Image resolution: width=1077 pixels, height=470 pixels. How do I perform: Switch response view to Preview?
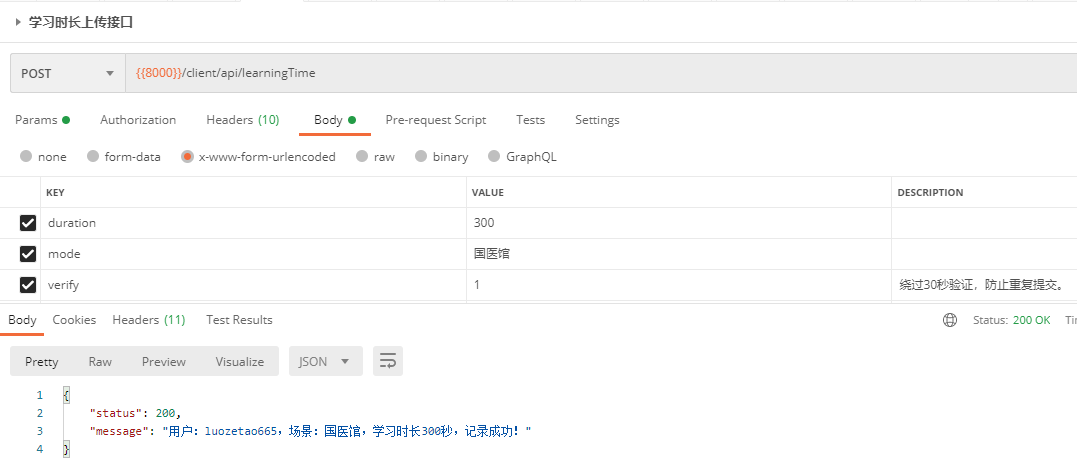coord(163,361)
